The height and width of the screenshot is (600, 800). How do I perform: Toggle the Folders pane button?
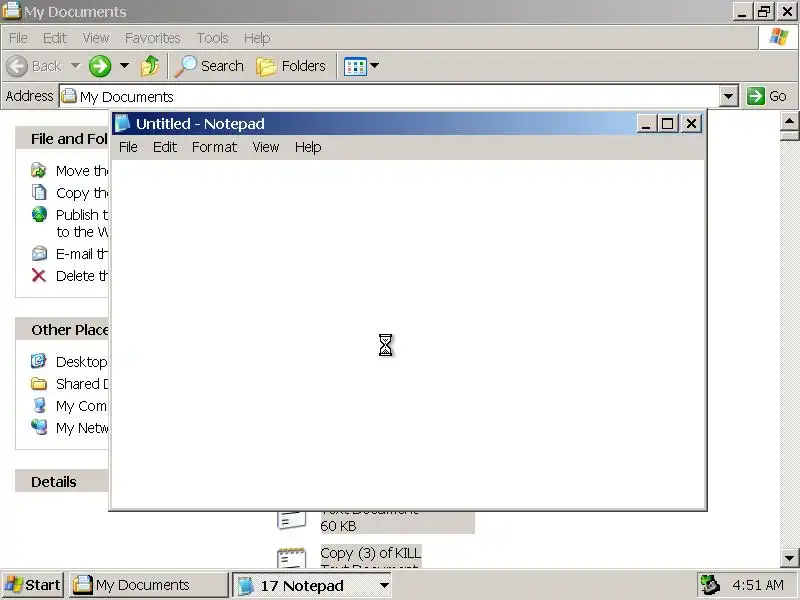pyautogui.click(x=291, y=66)
